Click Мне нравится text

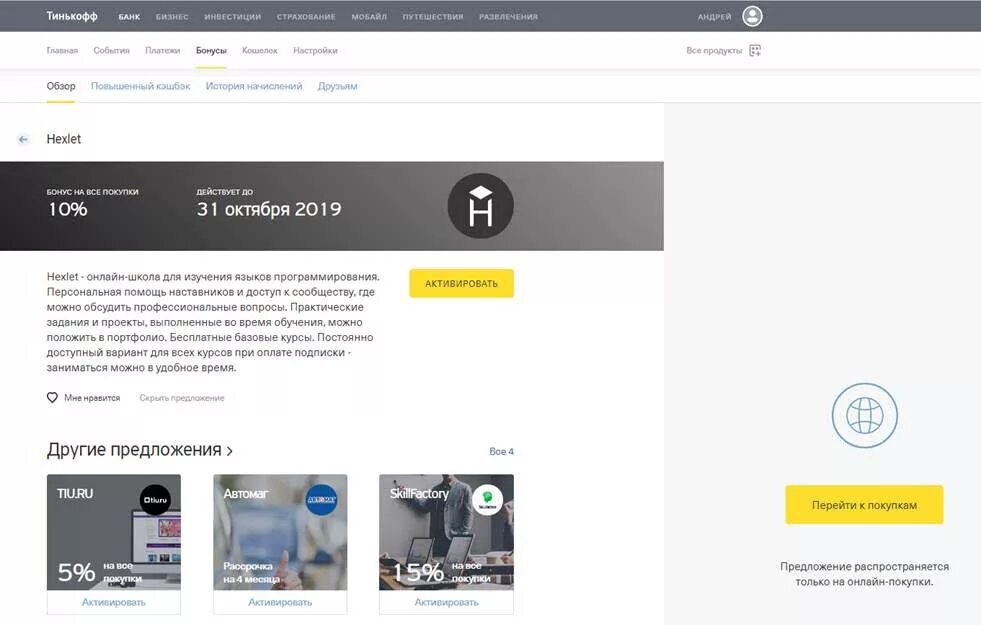click(92, 398)
